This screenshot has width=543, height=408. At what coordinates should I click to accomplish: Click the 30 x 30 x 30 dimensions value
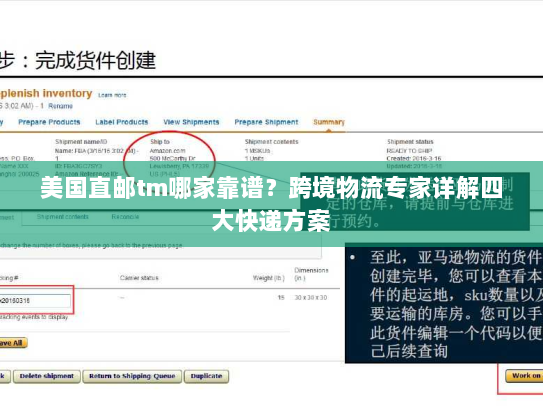click(x=311, y=298)
